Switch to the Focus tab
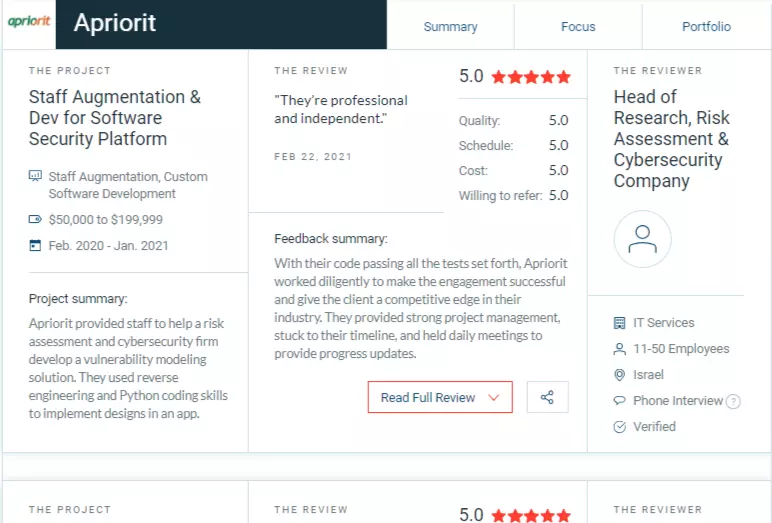 (x=578, y=27)
